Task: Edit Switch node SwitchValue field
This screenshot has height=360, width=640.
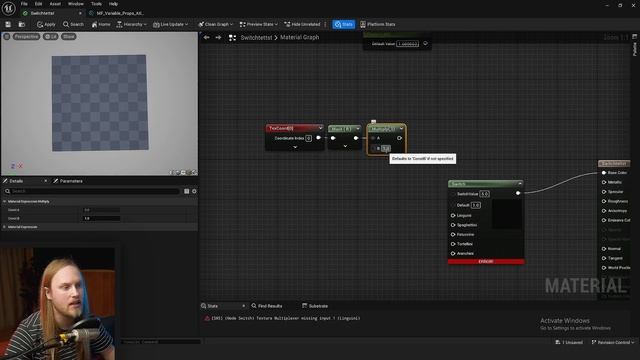Action: pos(484,194)
